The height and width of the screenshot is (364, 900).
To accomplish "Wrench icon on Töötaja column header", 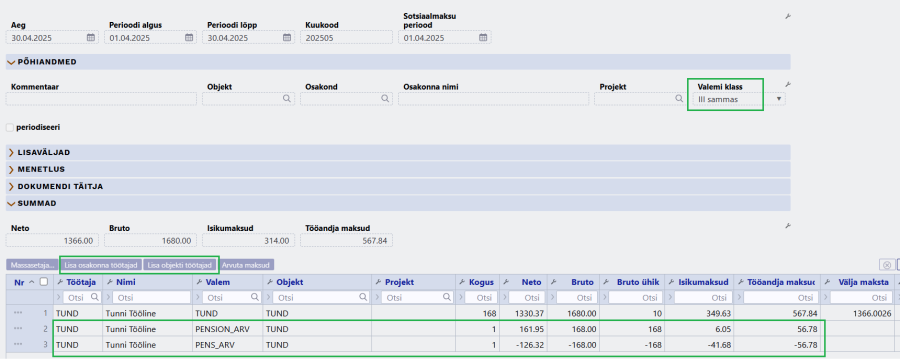I will coord(60,282).
